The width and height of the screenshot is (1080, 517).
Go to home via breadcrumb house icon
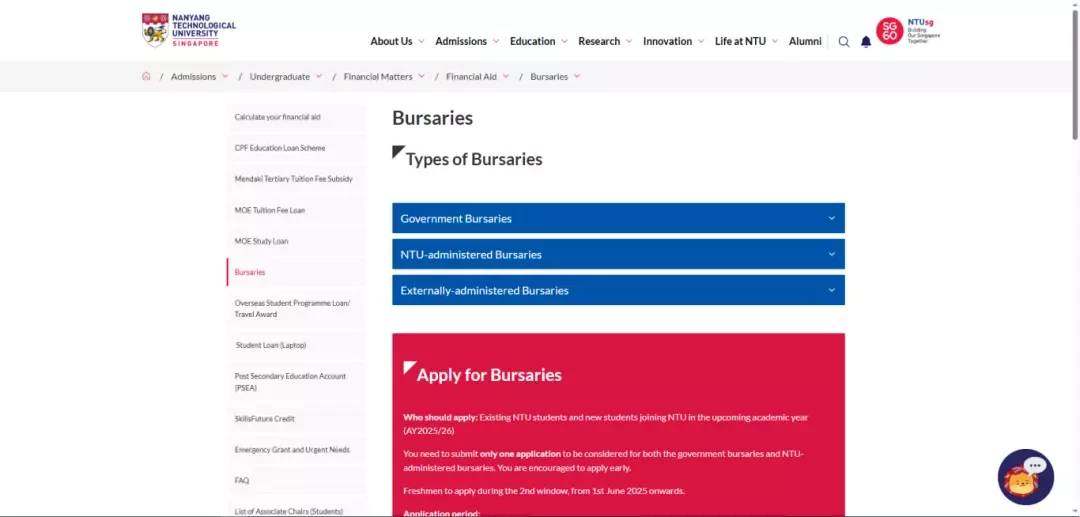click(x=146, y=76)
